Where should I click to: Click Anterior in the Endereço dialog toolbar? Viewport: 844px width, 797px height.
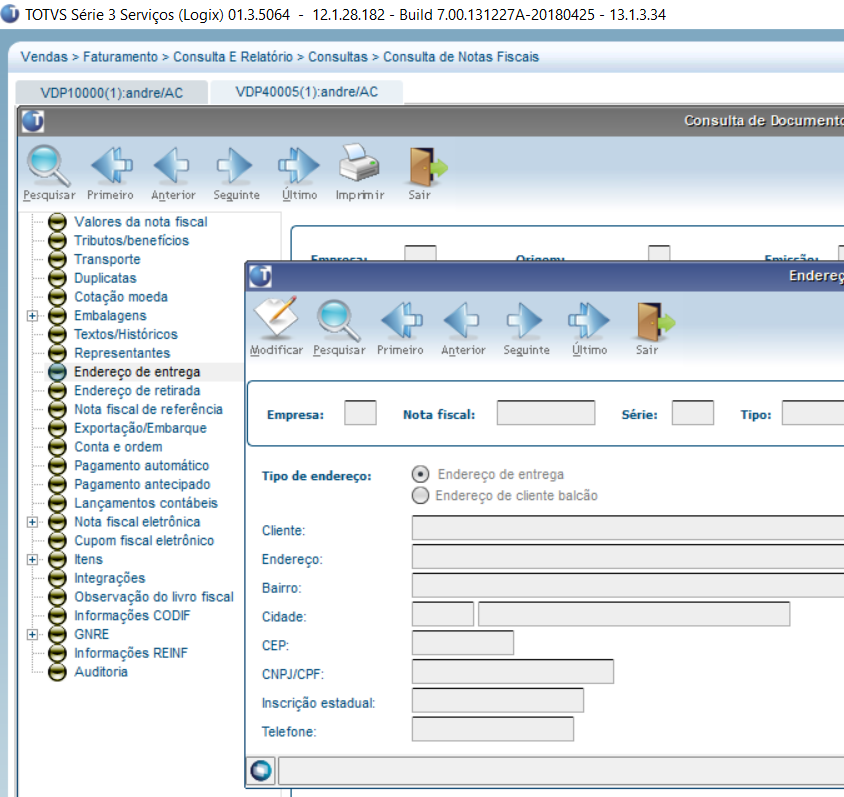pyautogui.click(x=463, y=327)
